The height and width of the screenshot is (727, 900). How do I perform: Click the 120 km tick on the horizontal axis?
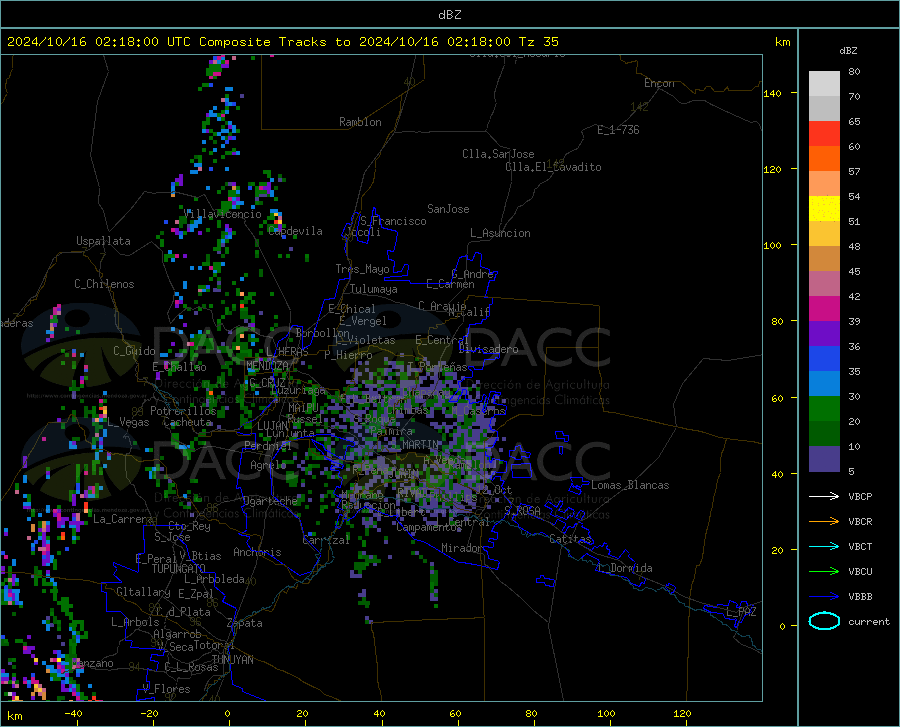[x=682, y=714]
